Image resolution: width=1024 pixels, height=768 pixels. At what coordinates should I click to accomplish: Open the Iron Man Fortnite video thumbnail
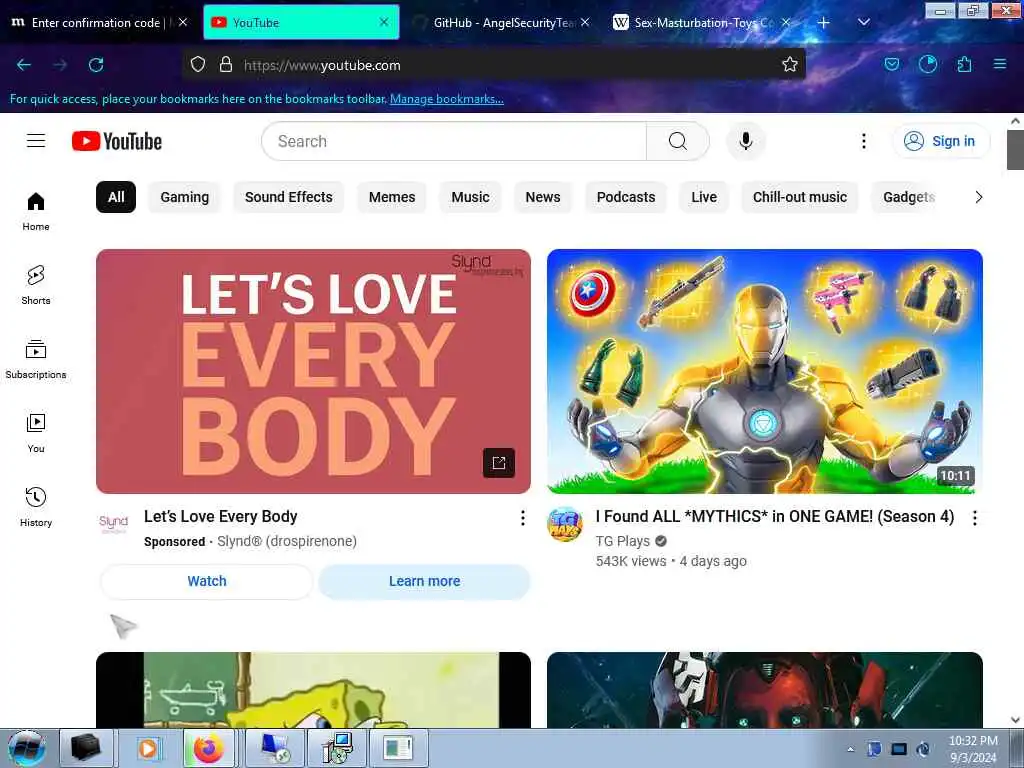click(765, 371)
